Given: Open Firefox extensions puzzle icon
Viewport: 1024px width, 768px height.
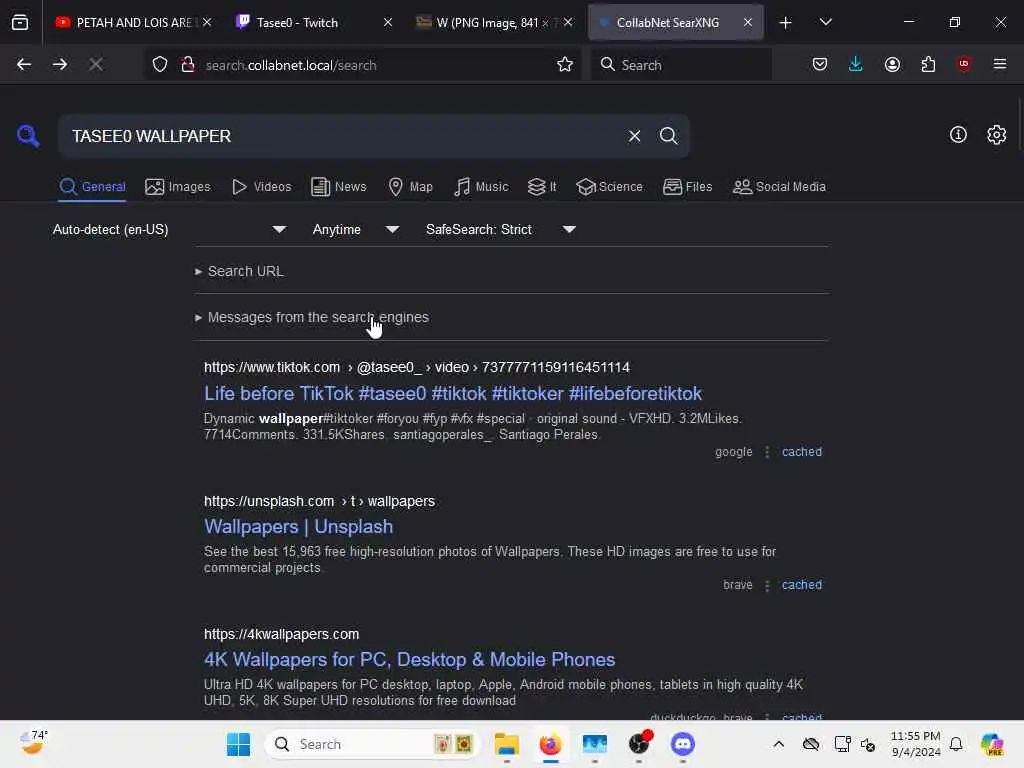Looking at the screenshot, I should [928, 64].
